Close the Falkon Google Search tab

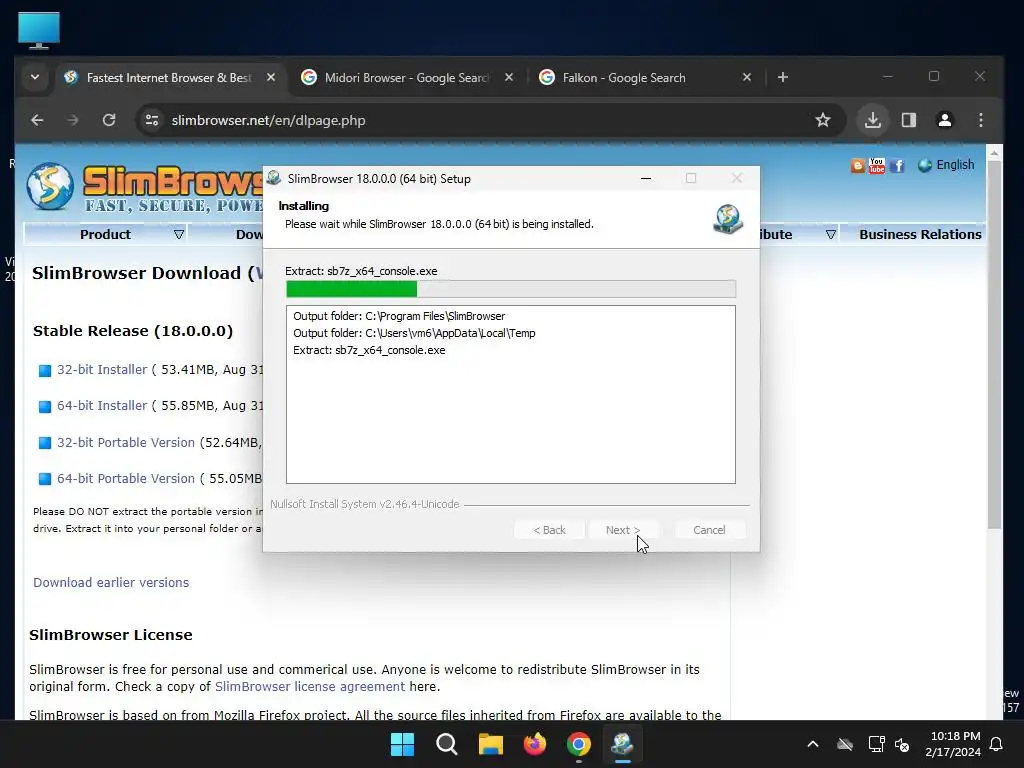746,78
